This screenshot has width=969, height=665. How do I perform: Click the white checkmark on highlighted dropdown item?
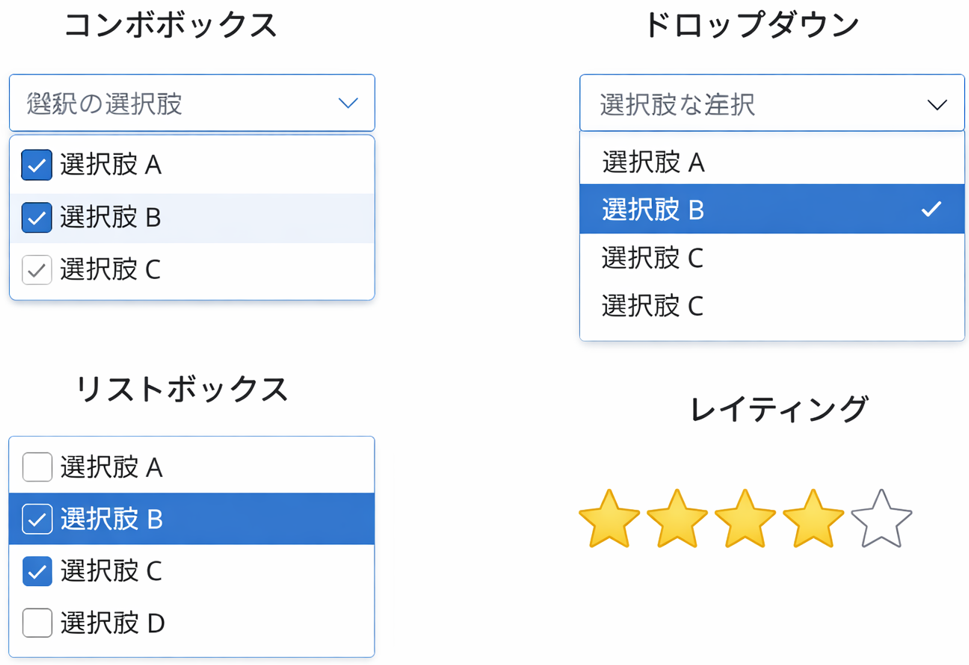(x=931, y=209)
